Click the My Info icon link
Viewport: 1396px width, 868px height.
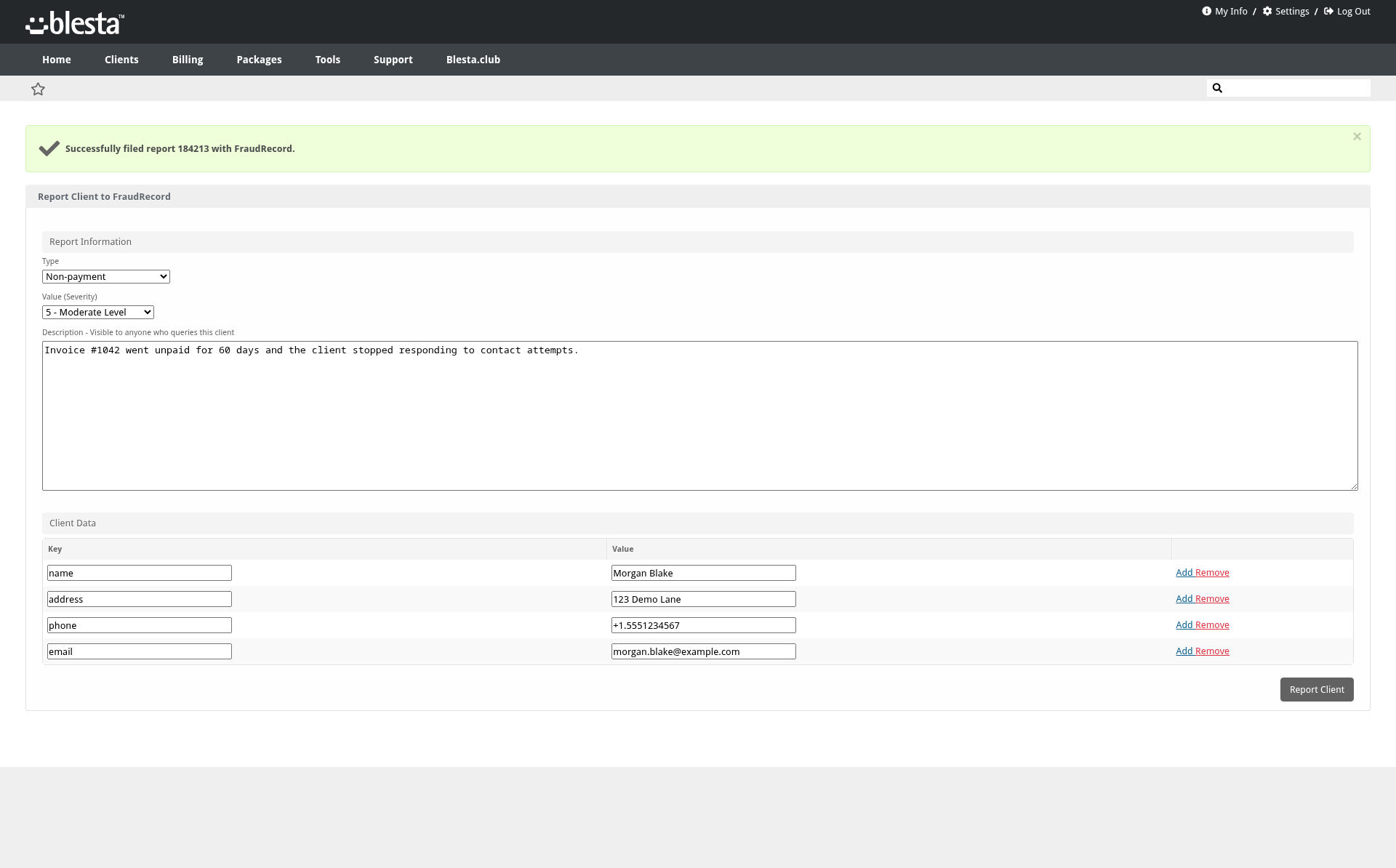pyautogui.click(x=1224, y=12)
